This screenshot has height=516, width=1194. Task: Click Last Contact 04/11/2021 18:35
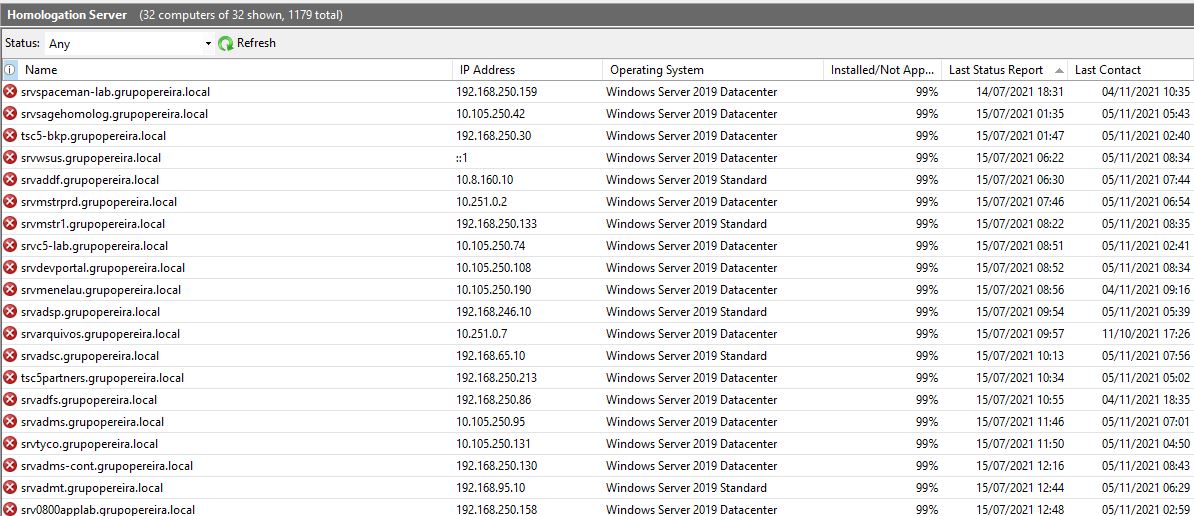tap(1146, 400)
